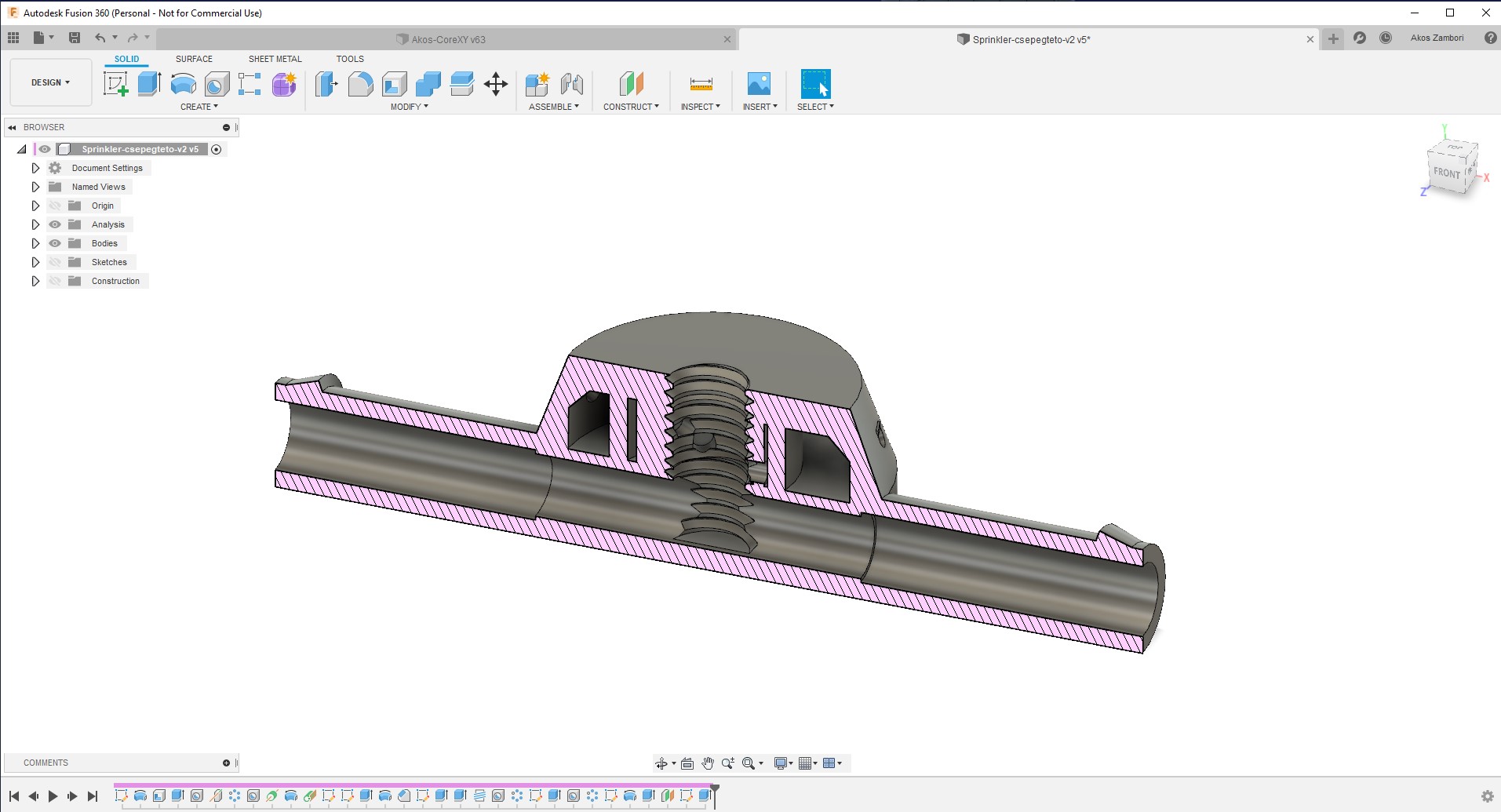Expand the Document Settings node
1501x812 pixels.
[x=35, y=168]
